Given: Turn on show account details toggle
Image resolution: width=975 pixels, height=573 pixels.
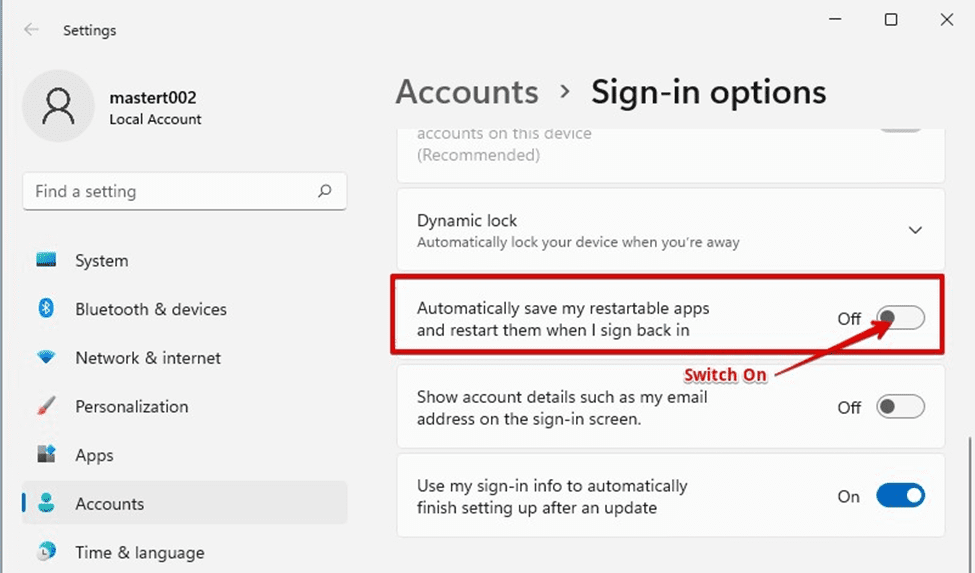Looking at the screenshot, I should [900, 407].
